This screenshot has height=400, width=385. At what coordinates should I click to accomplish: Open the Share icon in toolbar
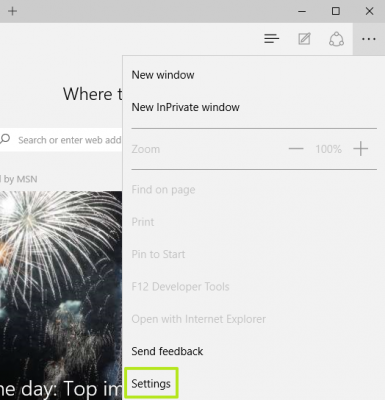[x=336, y=39]
